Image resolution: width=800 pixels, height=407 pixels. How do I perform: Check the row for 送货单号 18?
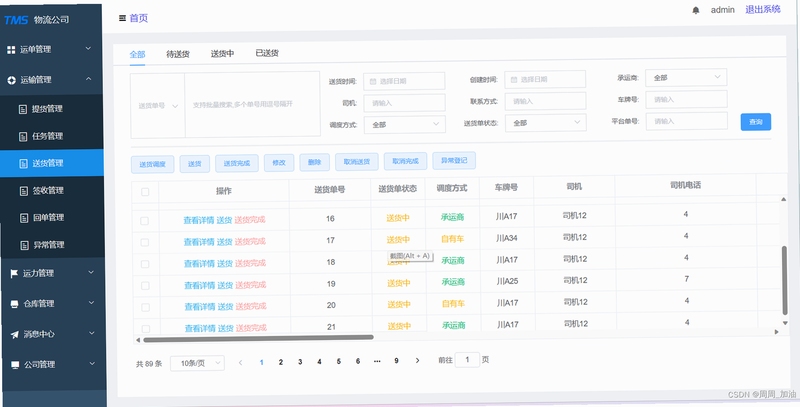click(x=145, y=264)
